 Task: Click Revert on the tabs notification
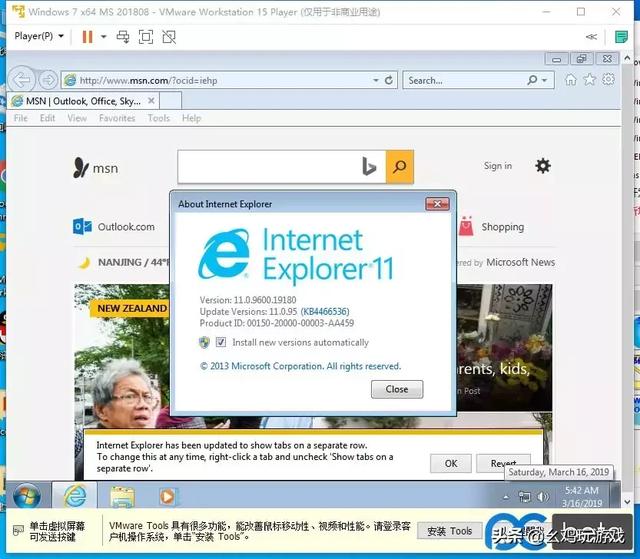503,463
